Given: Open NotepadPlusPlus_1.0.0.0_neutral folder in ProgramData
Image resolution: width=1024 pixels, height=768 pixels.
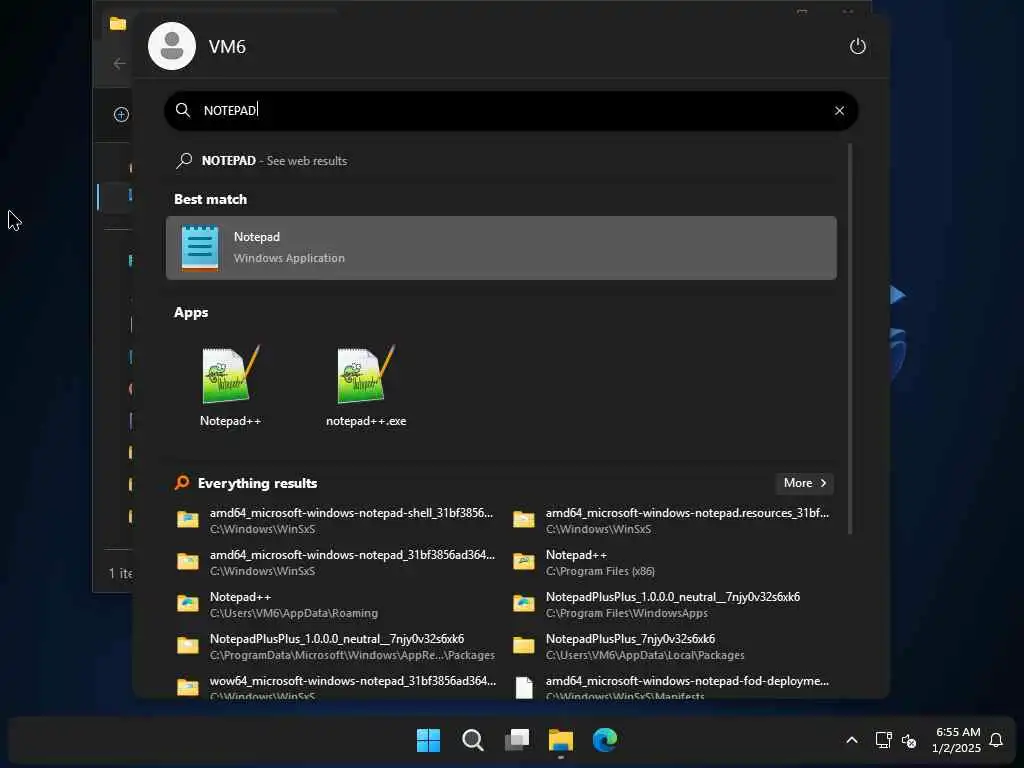Looking at the screenshot, I should [x=334, y=647].
